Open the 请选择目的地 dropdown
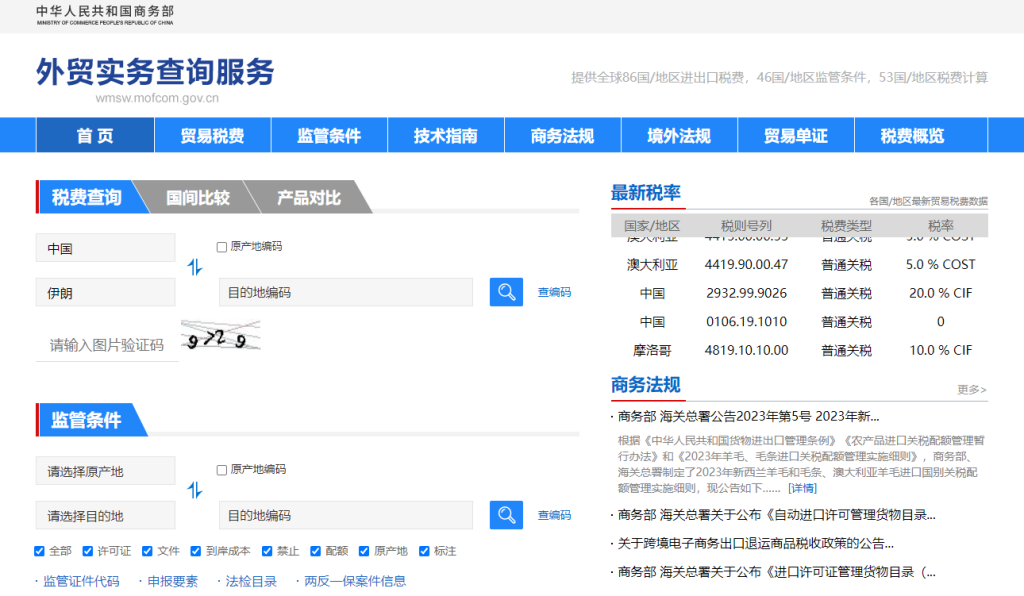 point(105,516)
